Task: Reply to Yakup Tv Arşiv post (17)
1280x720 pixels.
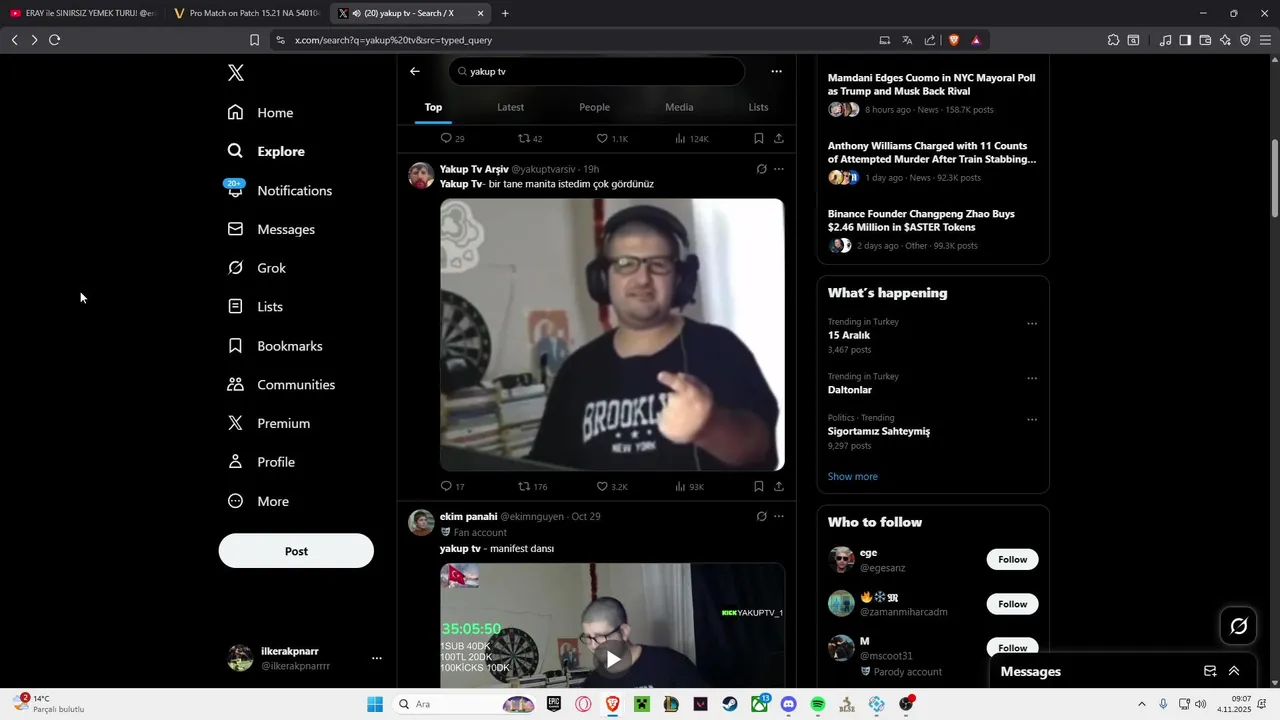Action: 452,487
